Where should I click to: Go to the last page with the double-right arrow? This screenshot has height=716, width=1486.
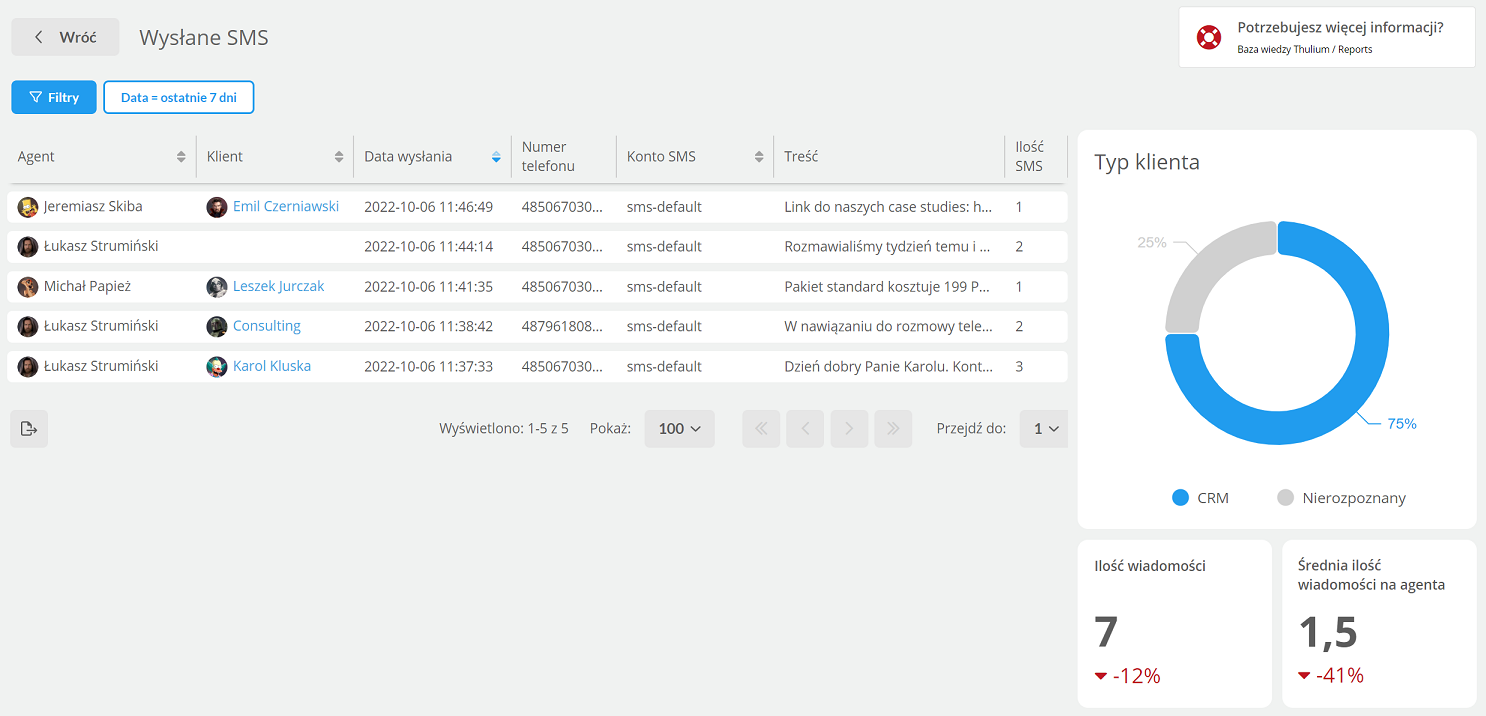coord(893,429)
